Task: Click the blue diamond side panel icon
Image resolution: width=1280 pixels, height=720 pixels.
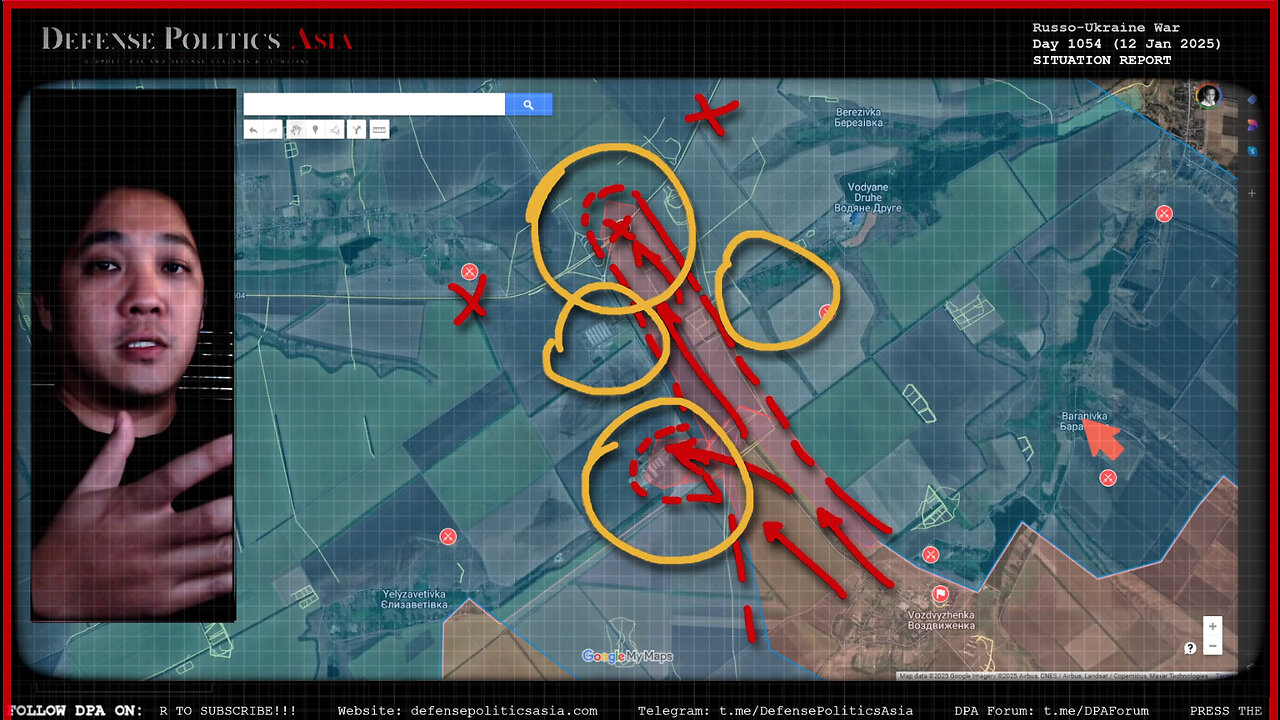Action: [1252, 99]
